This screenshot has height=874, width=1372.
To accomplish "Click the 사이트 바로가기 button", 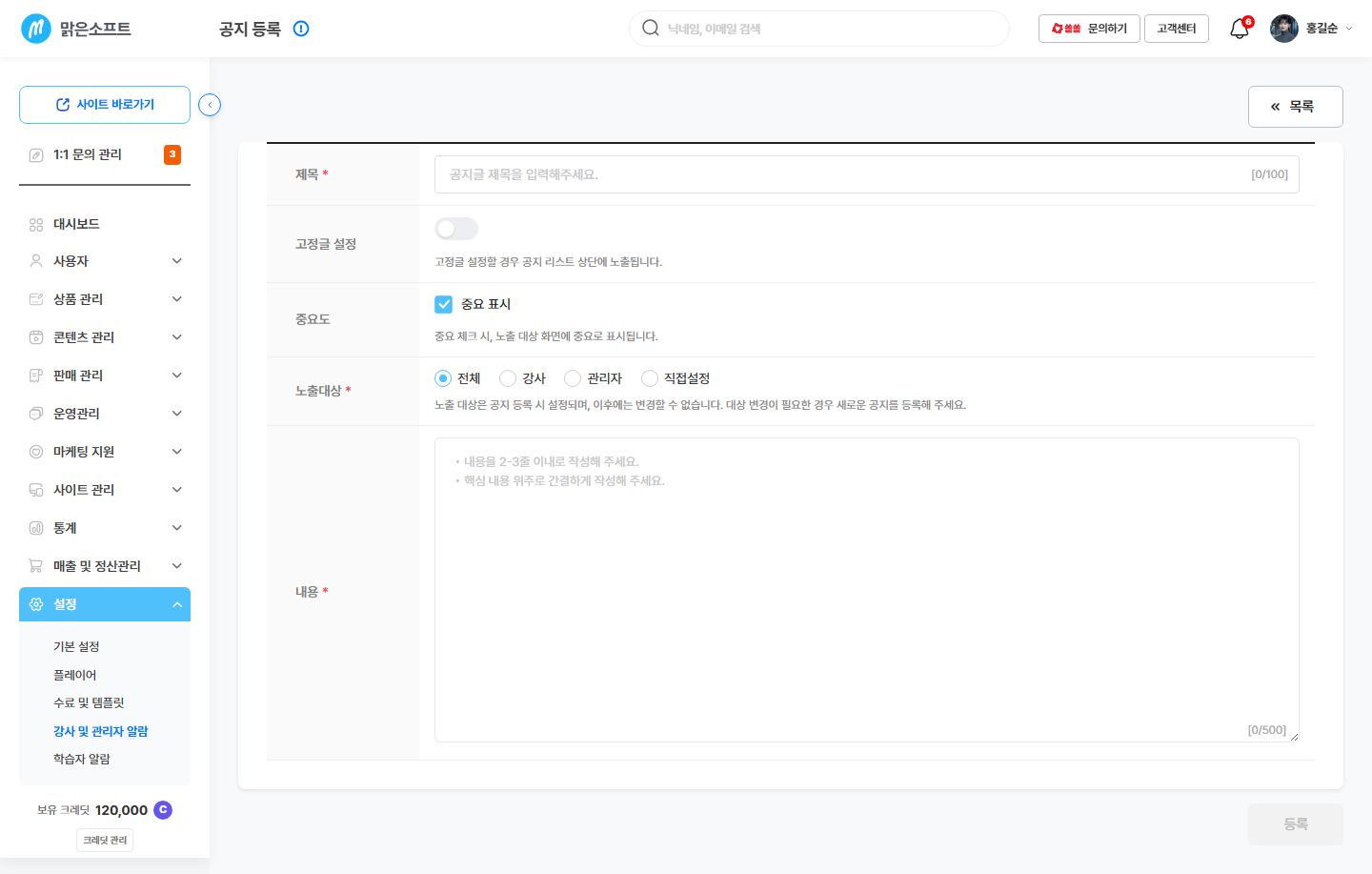I will pos(105,105).
